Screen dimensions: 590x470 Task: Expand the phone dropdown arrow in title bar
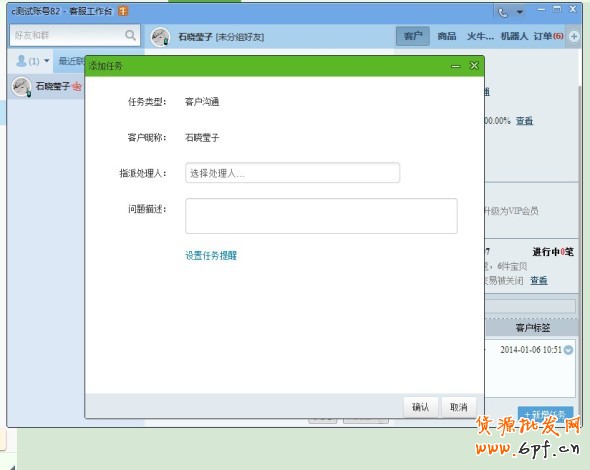click(x=520, y=12)
